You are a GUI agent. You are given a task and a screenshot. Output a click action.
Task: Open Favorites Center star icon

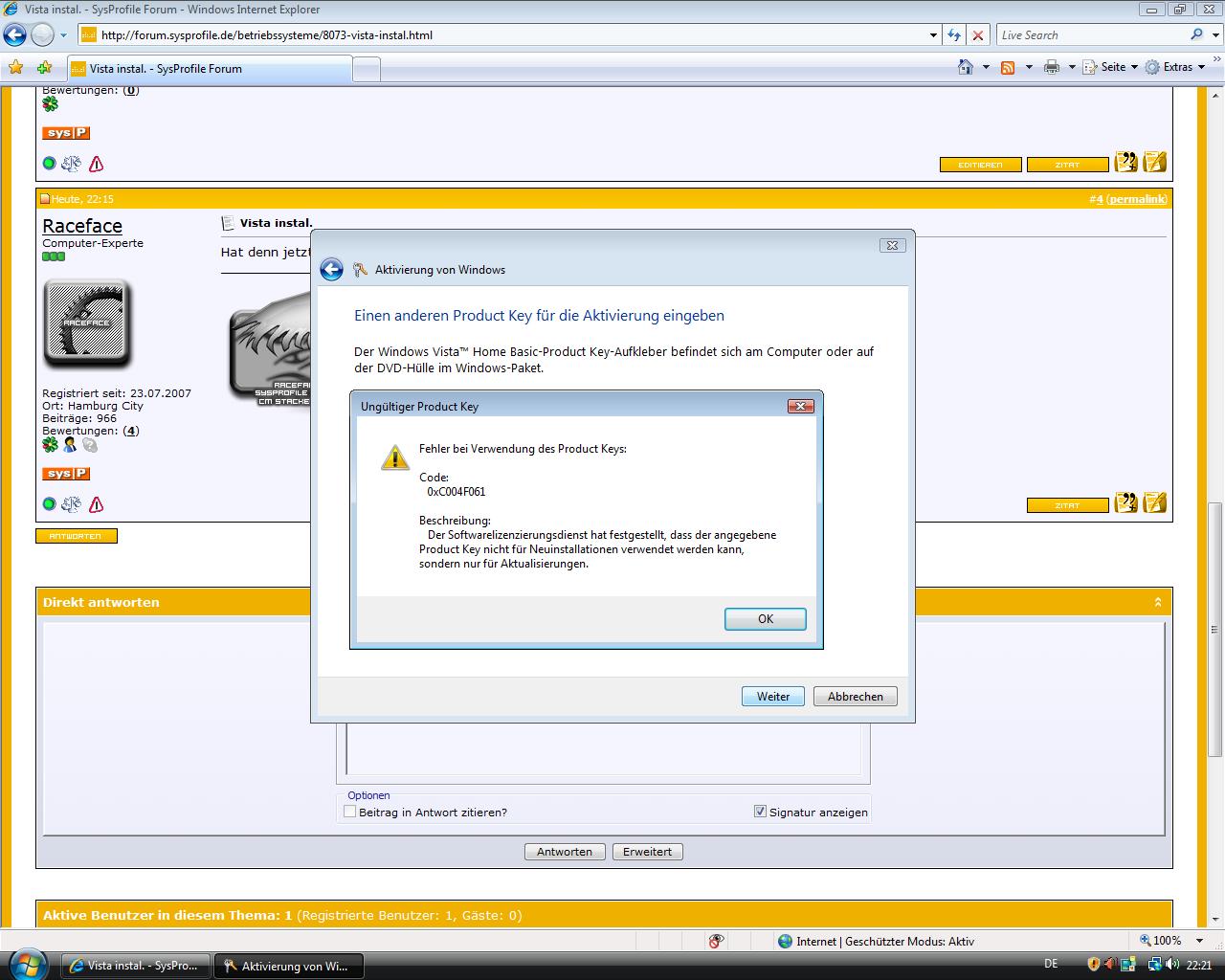click(x=15, y=68)
